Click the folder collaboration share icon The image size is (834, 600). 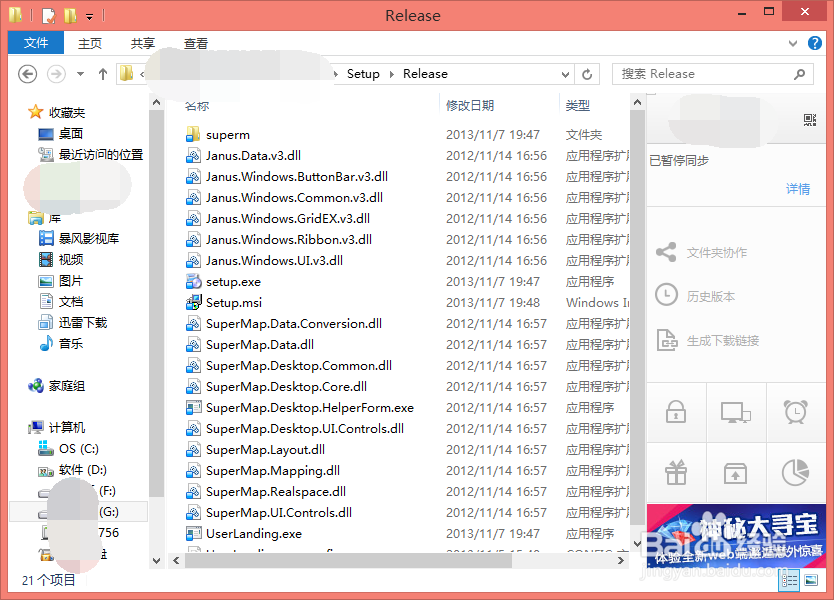click(666, 252)
